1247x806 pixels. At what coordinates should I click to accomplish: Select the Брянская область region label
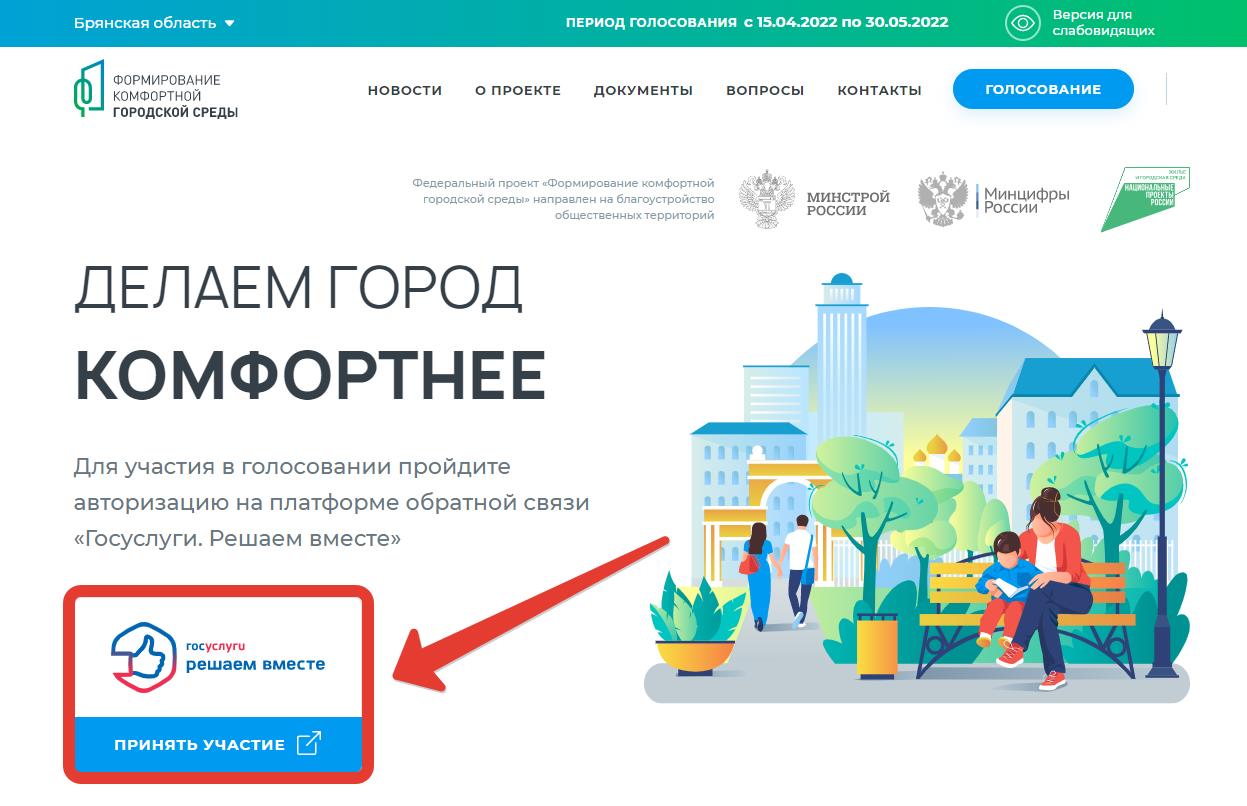[x=145, y=23]
